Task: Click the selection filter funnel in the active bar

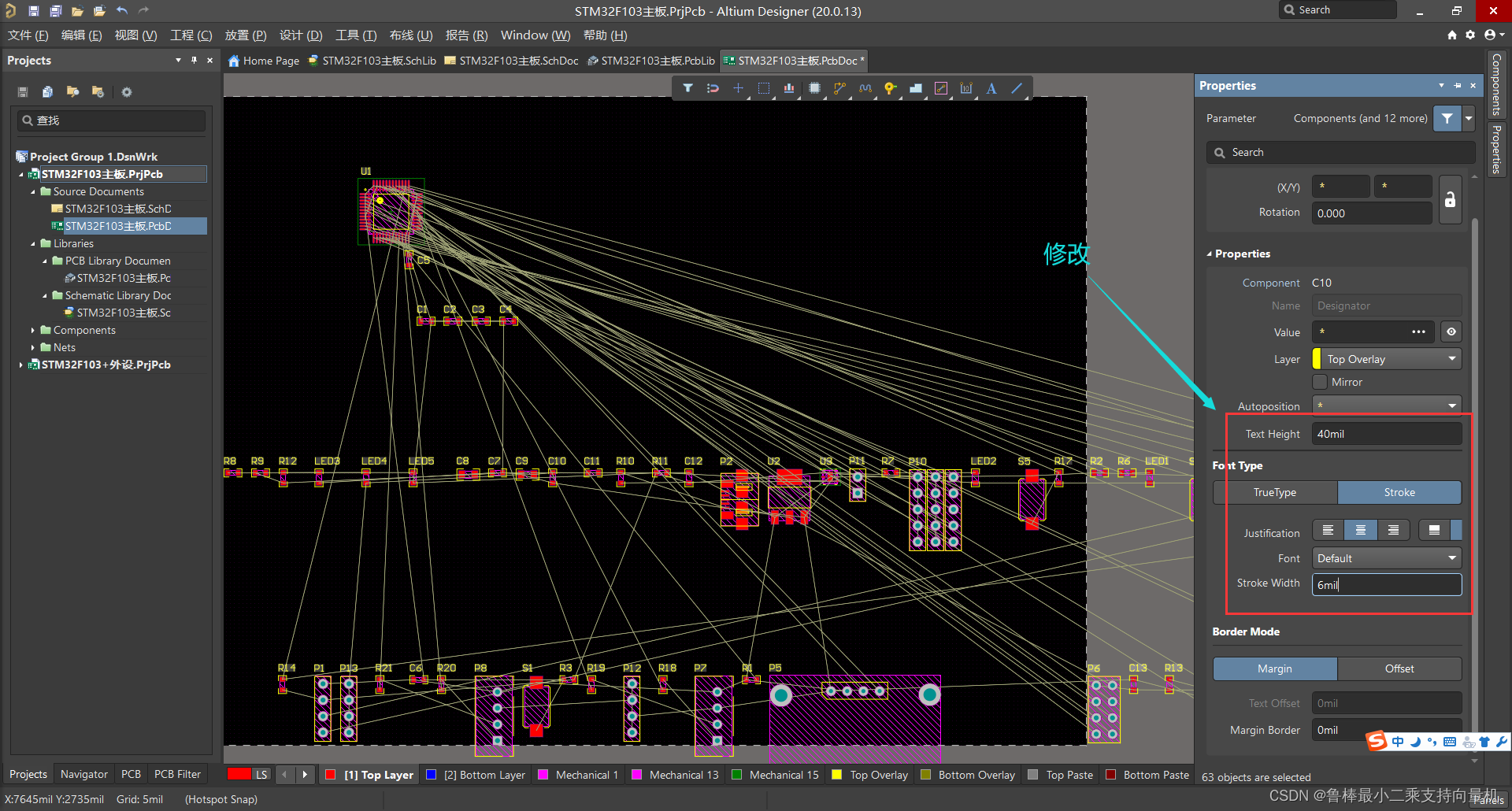Action: point(687,88)
